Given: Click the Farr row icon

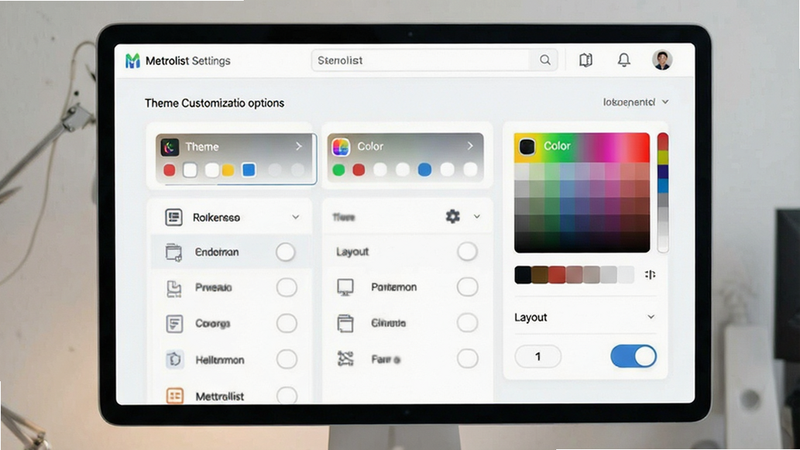Looking at the screenshot, I should click(345, 359).
